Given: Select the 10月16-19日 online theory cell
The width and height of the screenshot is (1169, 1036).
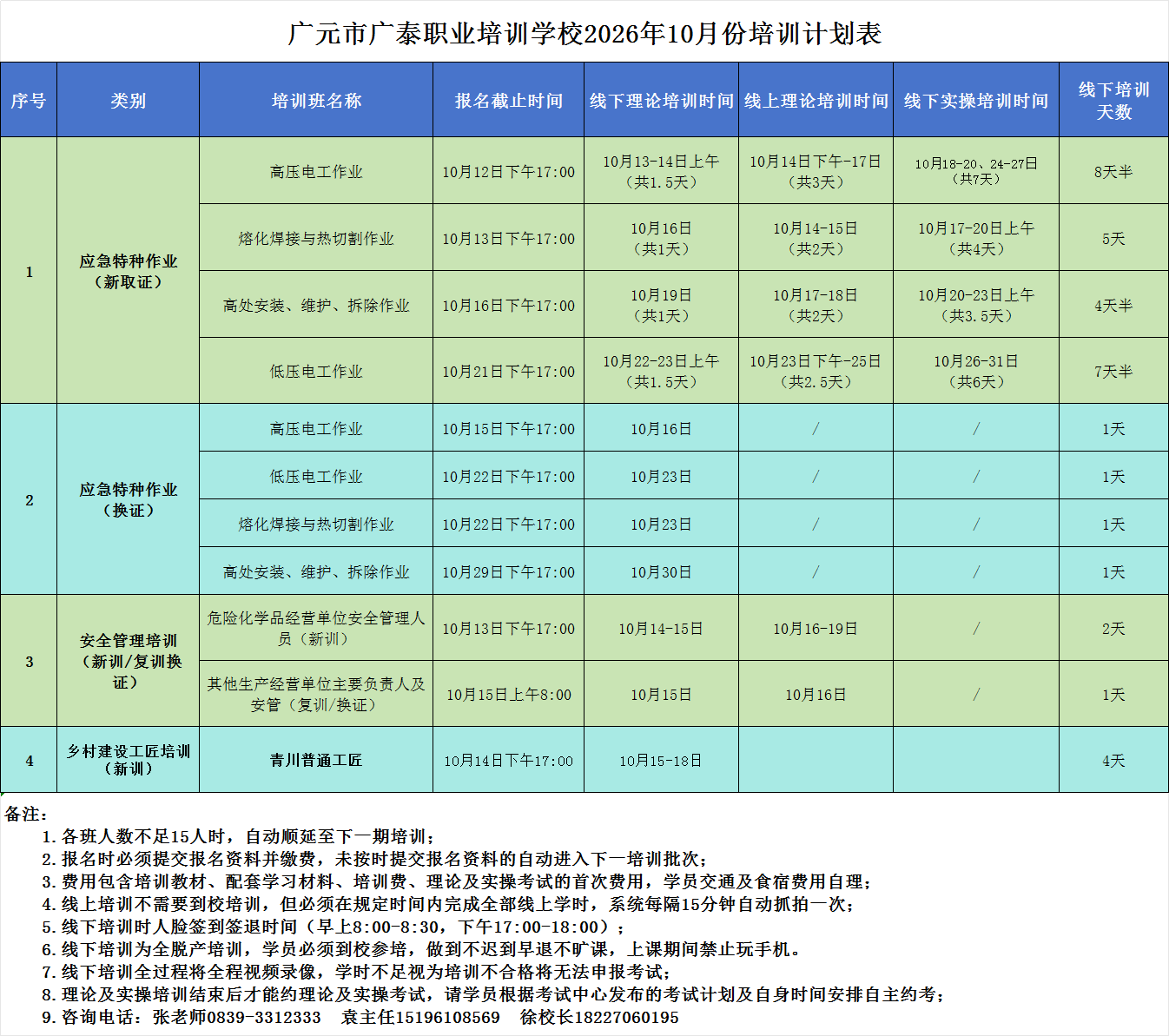Looking at the screenshot, I should [816, 628].
